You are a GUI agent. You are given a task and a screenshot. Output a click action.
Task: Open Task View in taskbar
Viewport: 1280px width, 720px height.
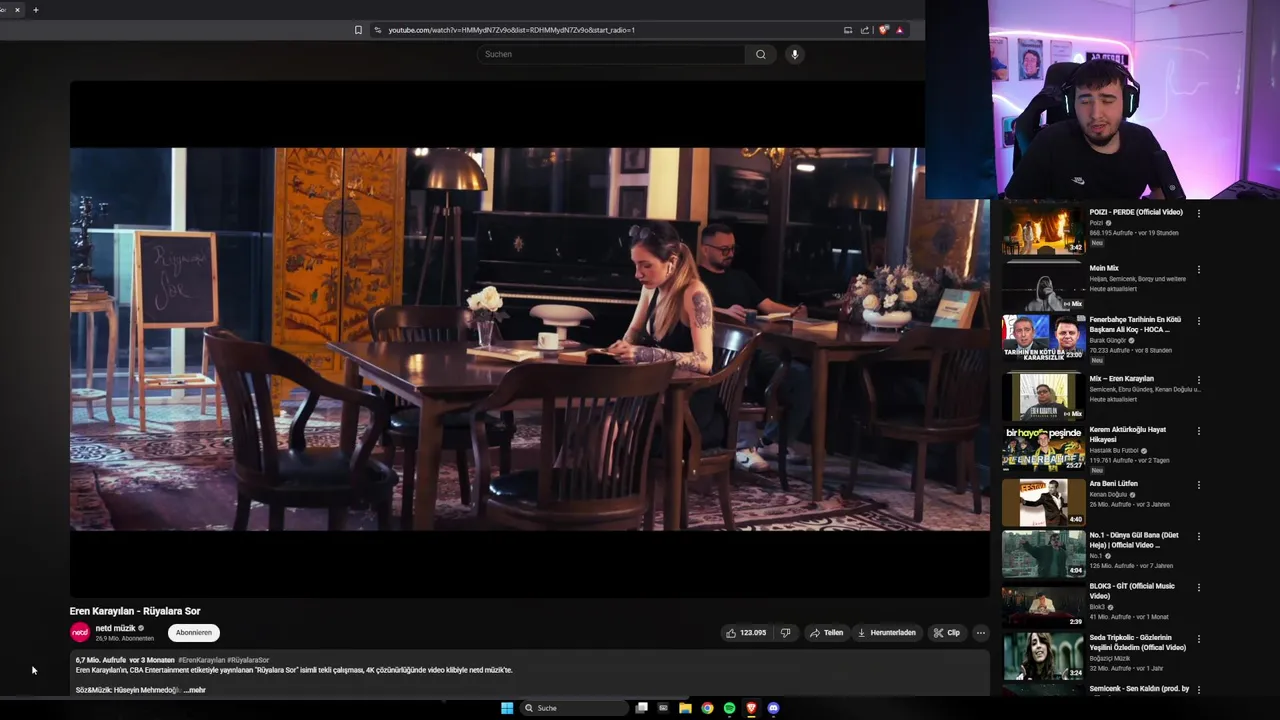pos(642,708)
